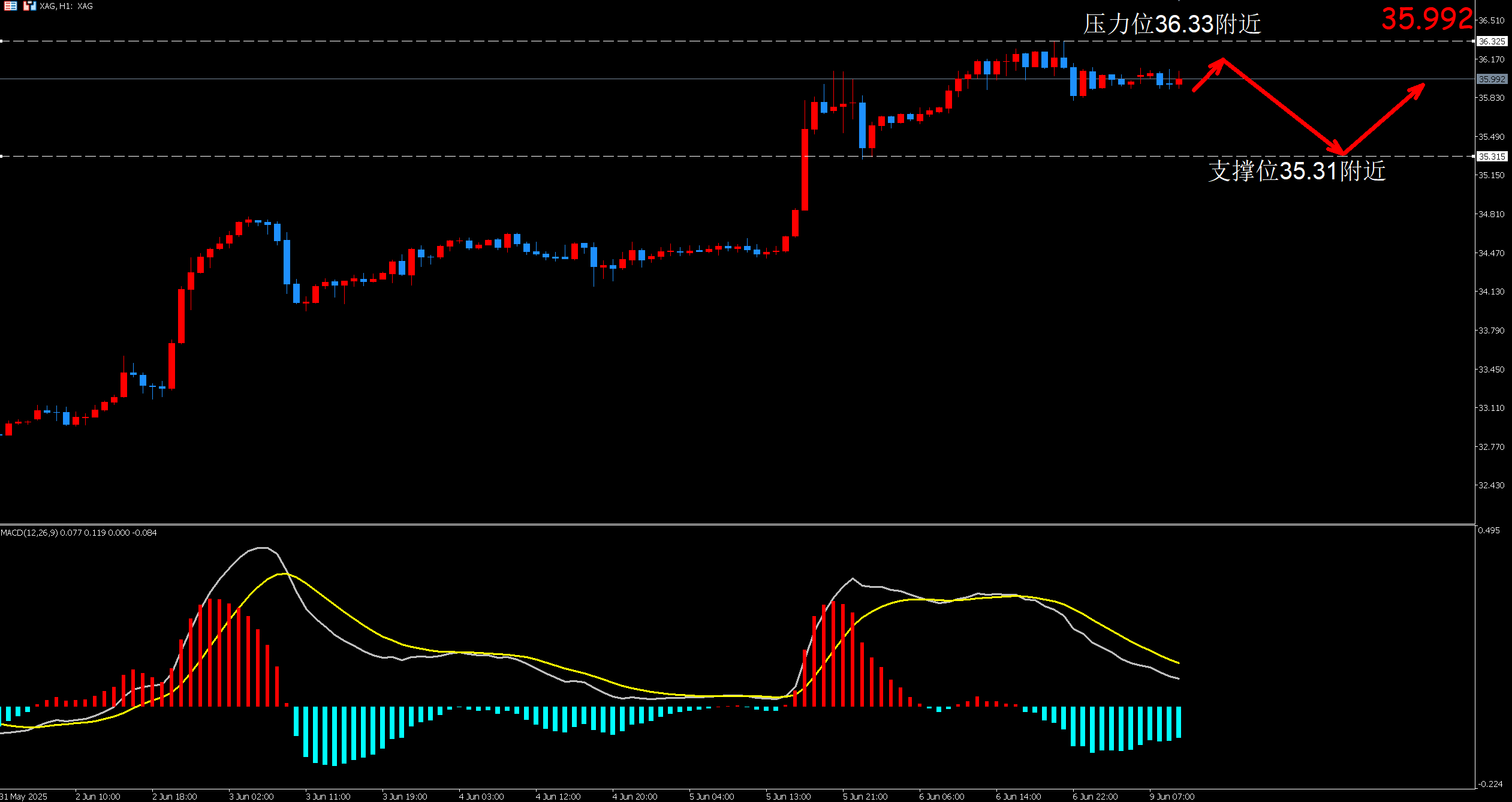
Task: Click the red arrow tip at support line
Action: (x=1342, y=153)
